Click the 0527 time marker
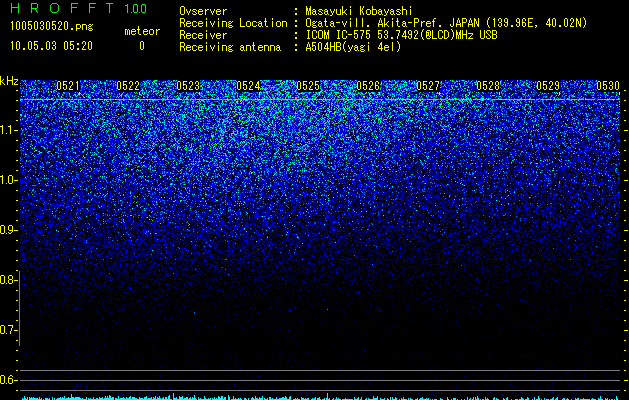Image resolution: width=629 pixels, height=400 pixels. (428, 86)
